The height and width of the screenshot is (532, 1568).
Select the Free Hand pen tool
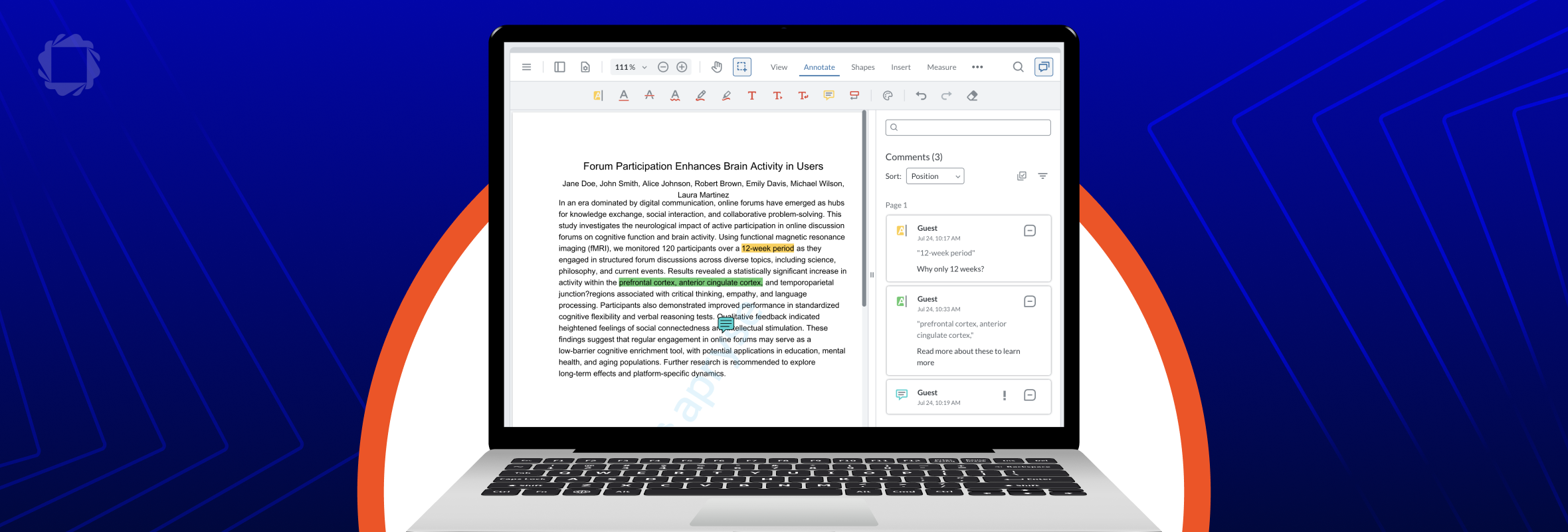[x=700, y=96]
